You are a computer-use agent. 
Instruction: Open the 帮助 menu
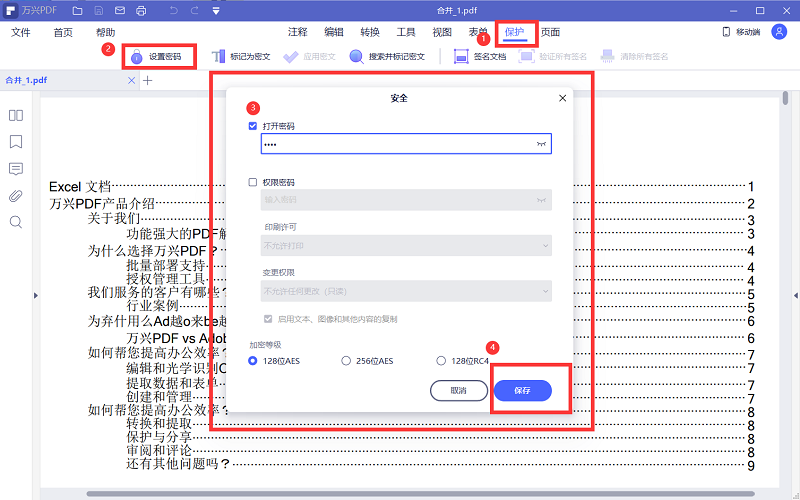pos(106,33)
